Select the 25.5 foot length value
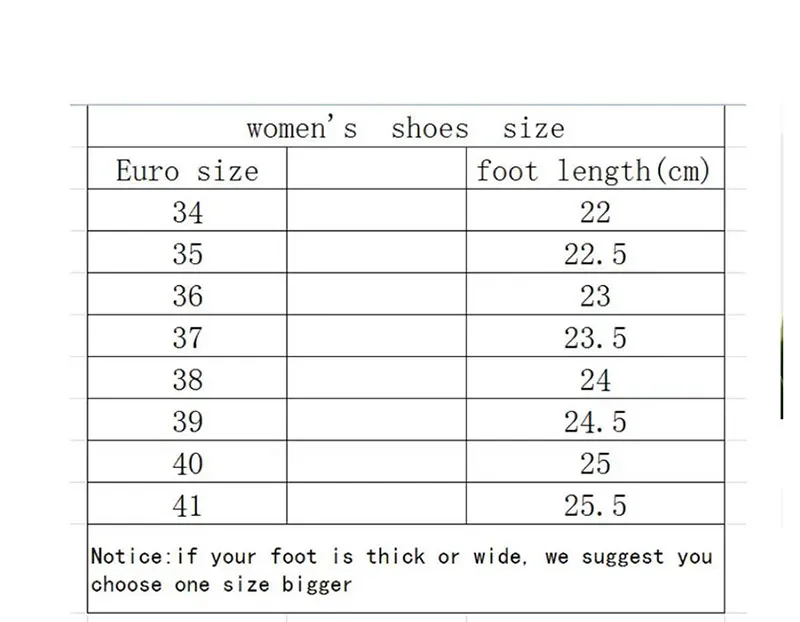Screen dimensions: 800x622 point(594,506)
